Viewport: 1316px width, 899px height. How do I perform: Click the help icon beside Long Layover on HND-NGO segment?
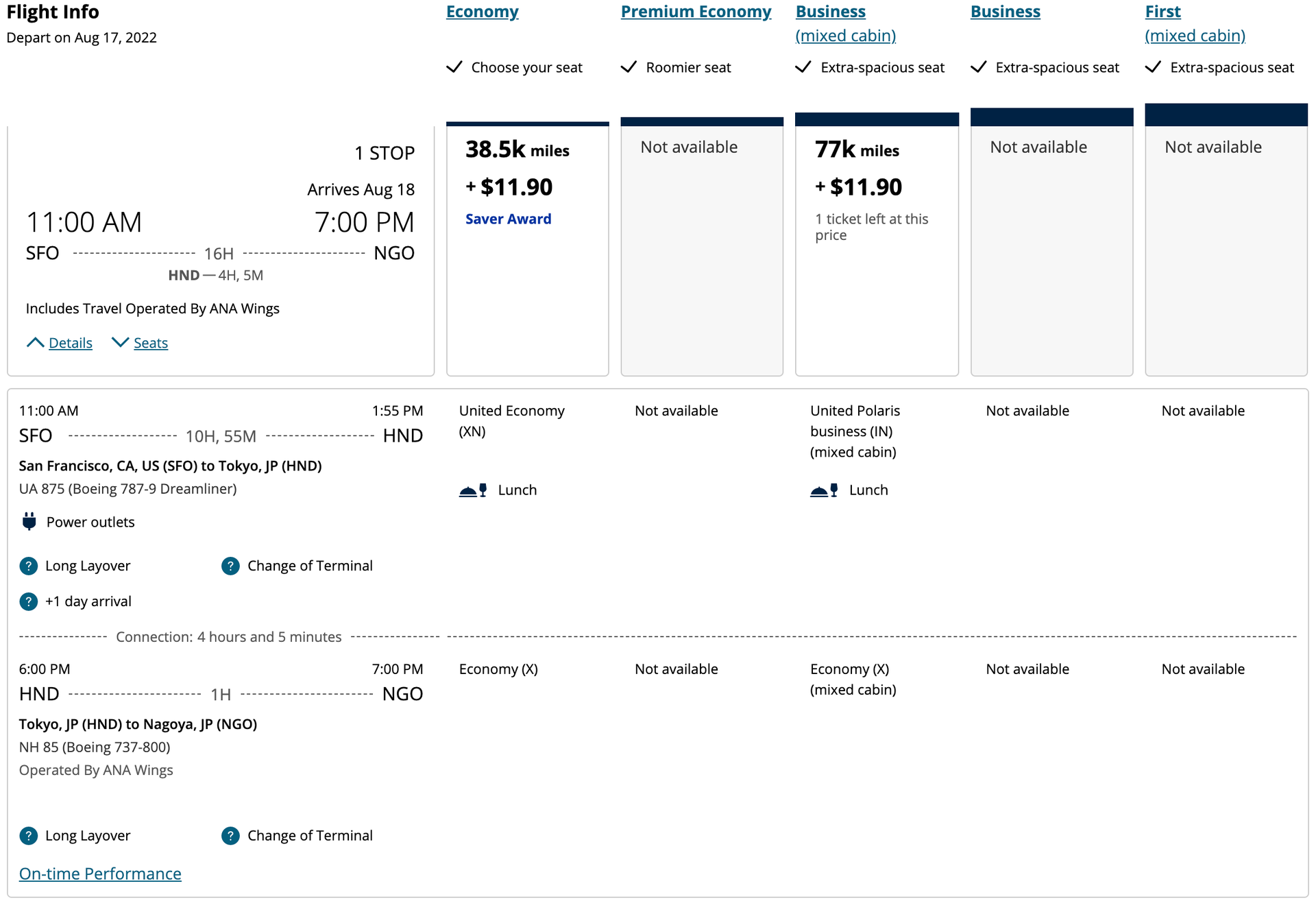(28, 836)
